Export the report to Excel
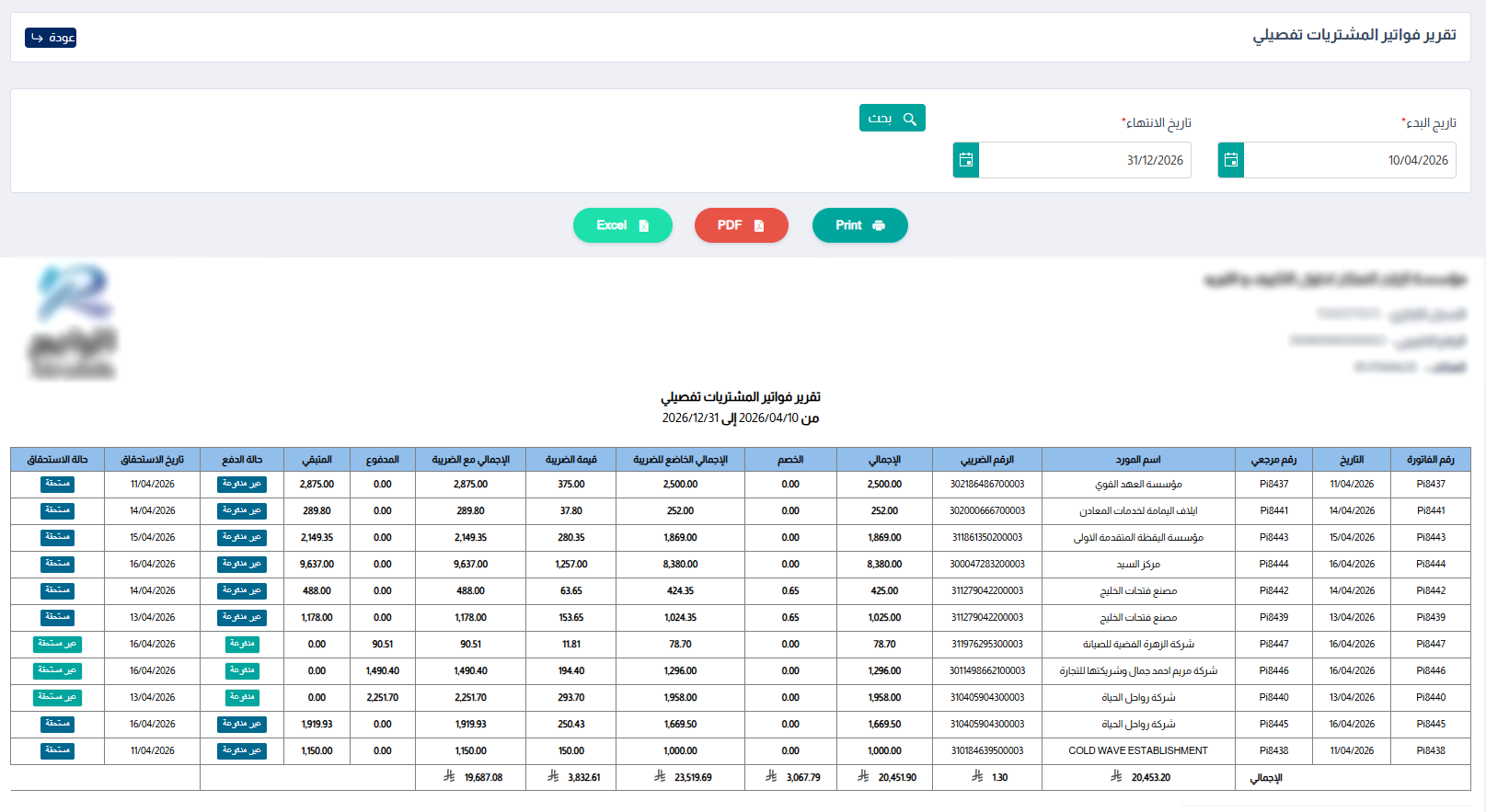The image size is (1486, 812). click(623, 225)
